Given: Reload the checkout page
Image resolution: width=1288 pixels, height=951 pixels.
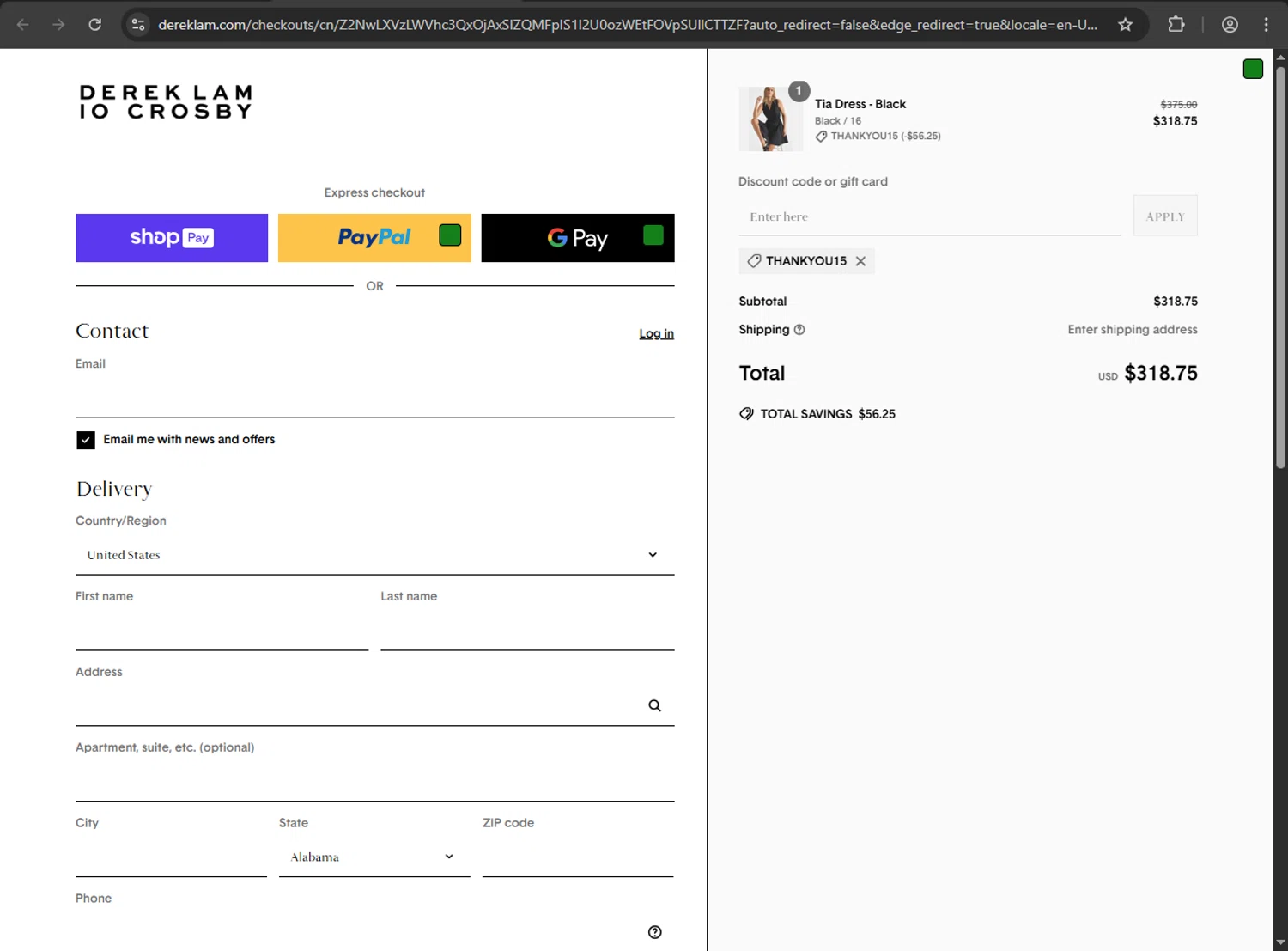Looking at the screenshot, I should (x=95, y=24).
